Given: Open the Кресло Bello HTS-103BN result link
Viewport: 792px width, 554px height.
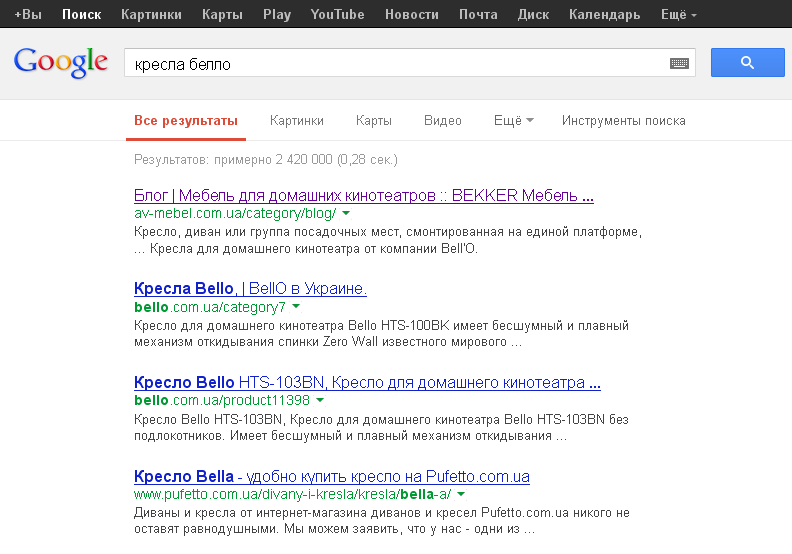Looking at the screenshot, I should coord(367,382).
